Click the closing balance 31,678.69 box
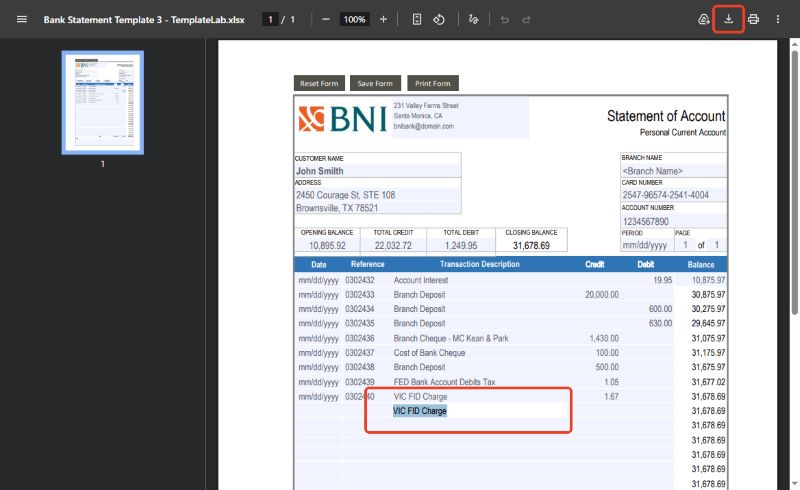 (x=531, y=246)
